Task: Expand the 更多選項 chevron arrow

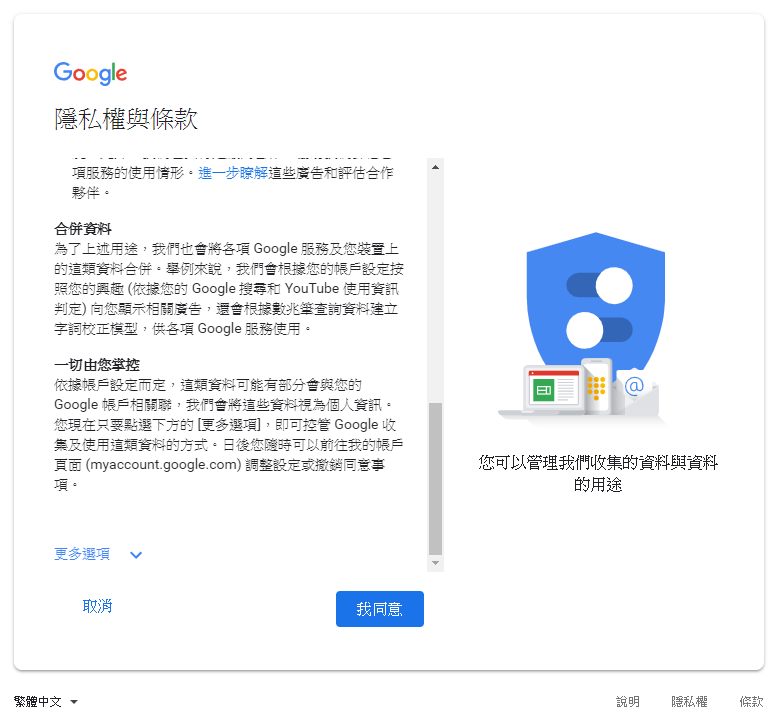Action: click(136, 555)
